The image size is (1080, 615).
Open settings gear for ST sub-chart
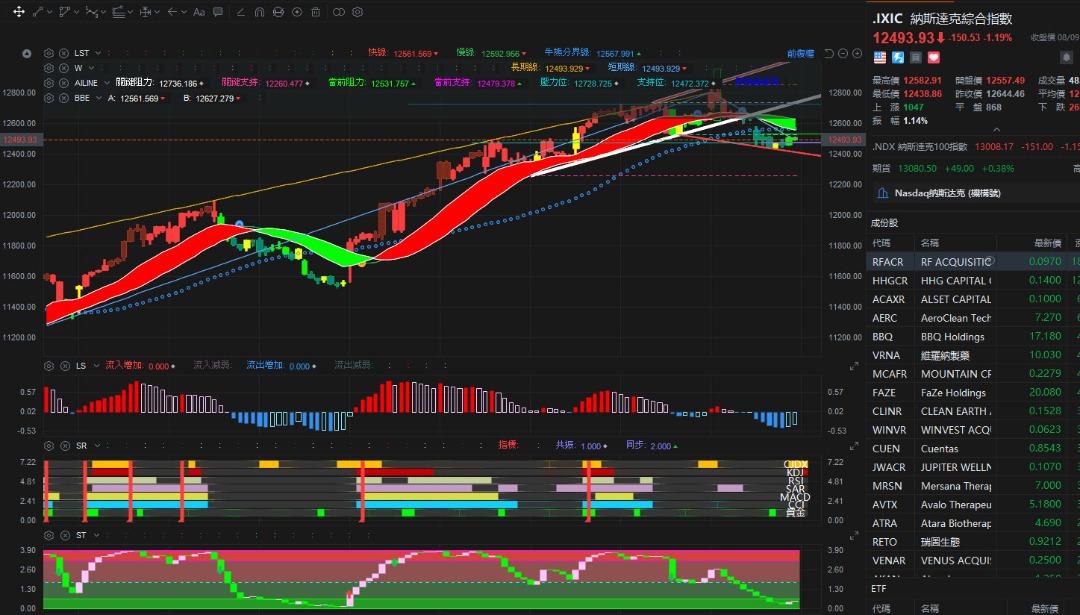coord(49,535)
